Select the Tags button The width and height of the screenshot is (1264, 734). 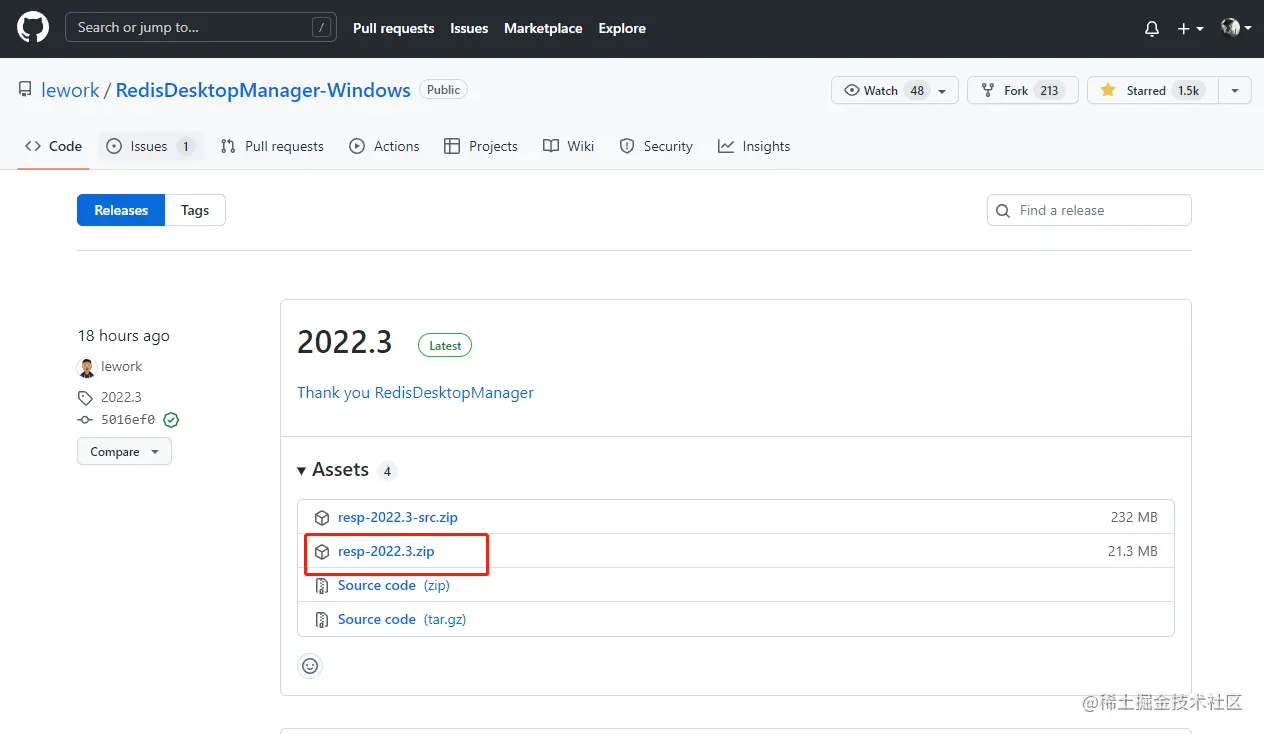[195, 210]
